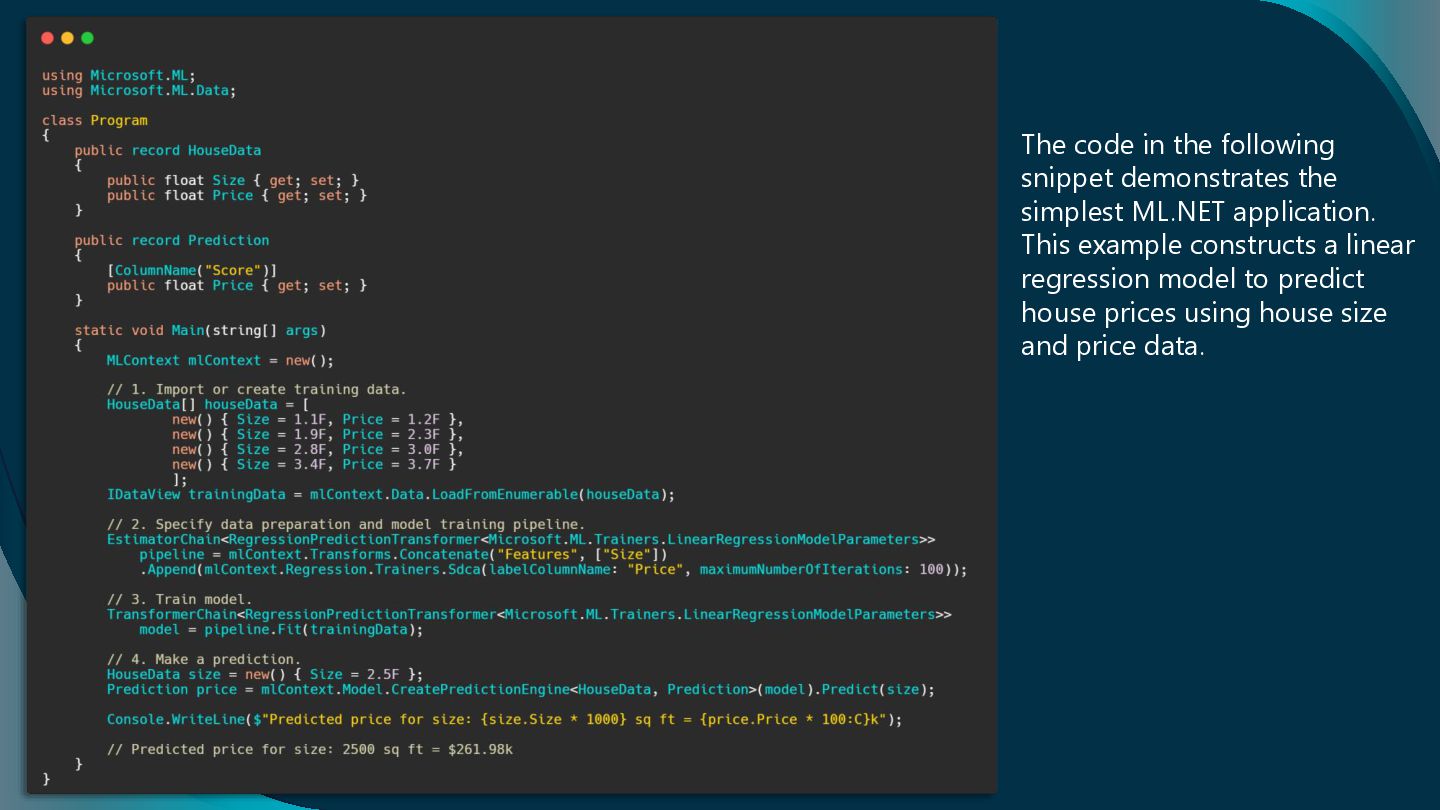The height and width of the screenshot is (810, 1440).
Task: Click comment '3. Train model.'
Action: 180,599
